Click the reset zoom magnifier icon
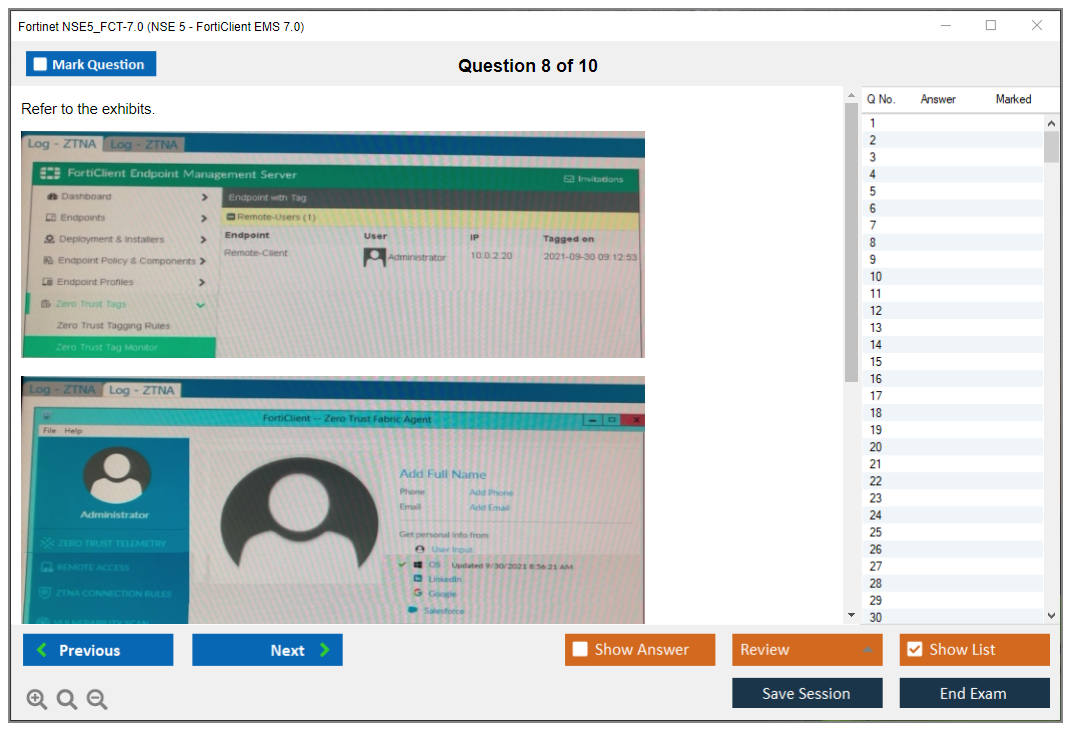 coord(67,700)
